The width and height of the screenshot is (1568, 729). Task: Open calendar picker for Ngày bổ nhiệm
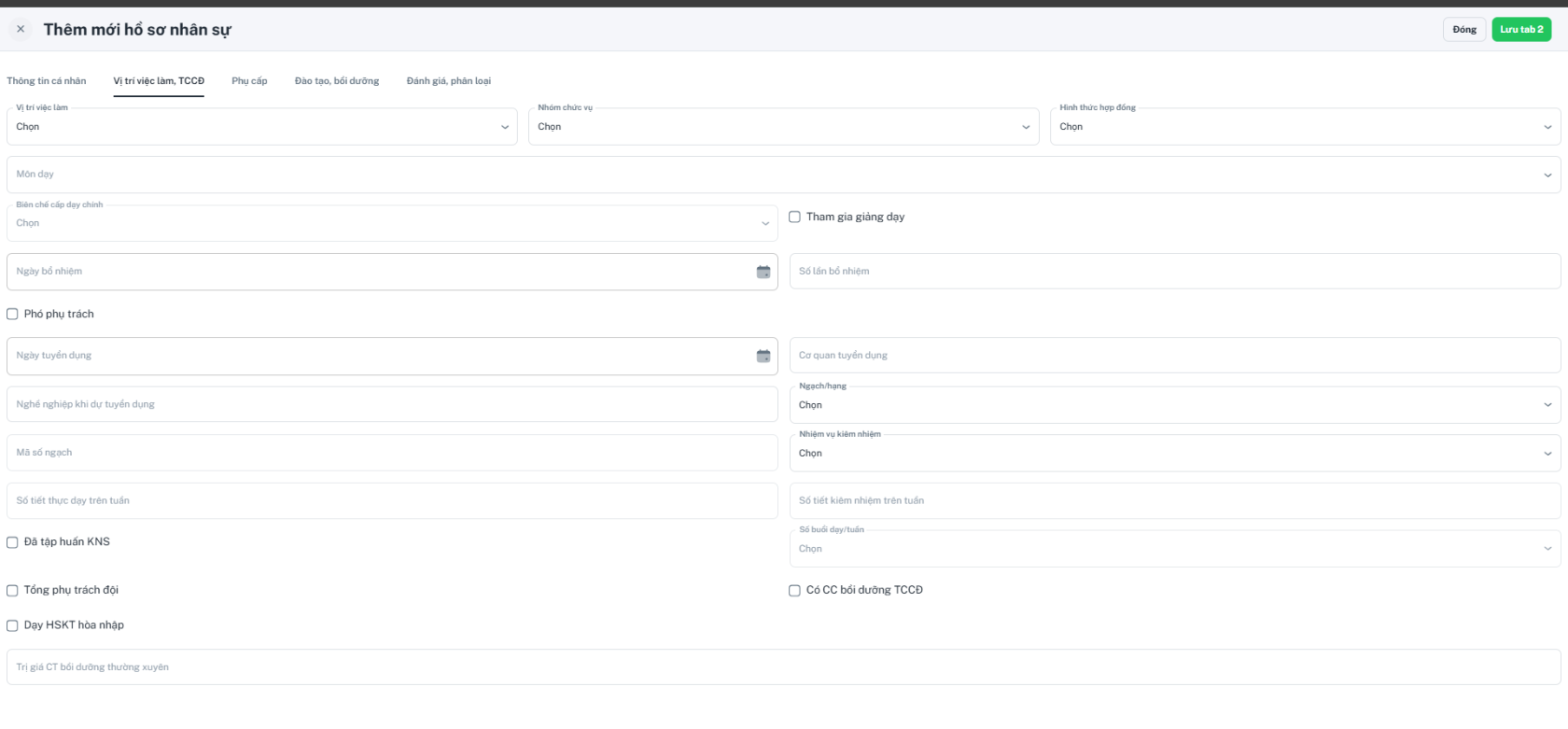763,272
